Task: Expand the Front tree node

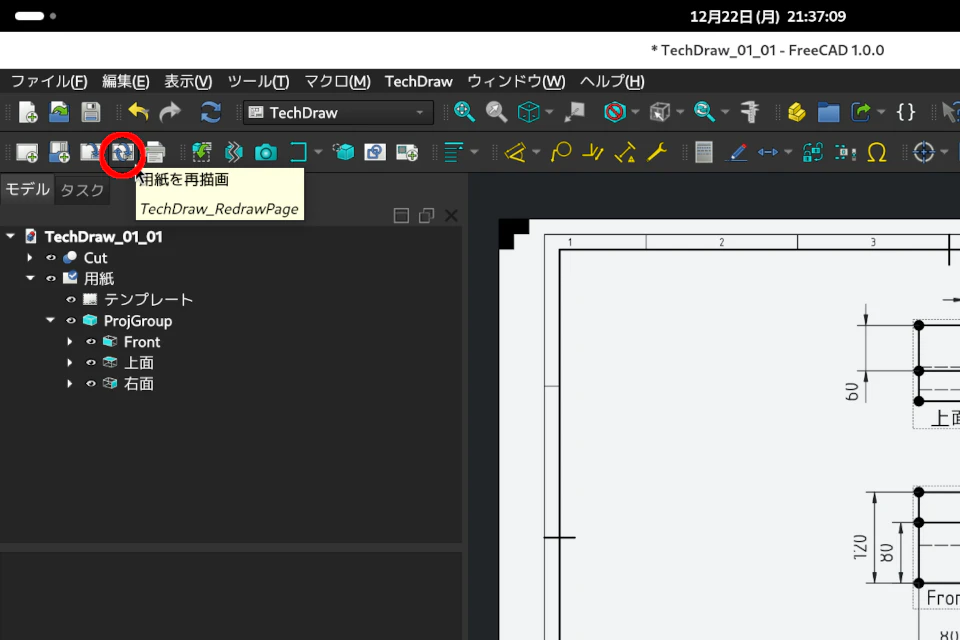Action: (x=70, y=342)
